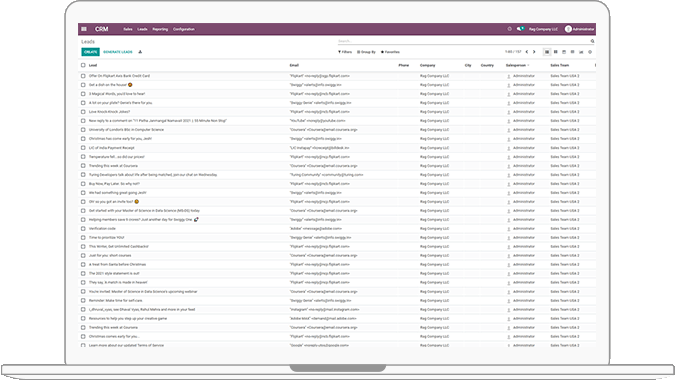Open the conversations chat bubble icon
The image size is (675, 380).
(520, 29)
